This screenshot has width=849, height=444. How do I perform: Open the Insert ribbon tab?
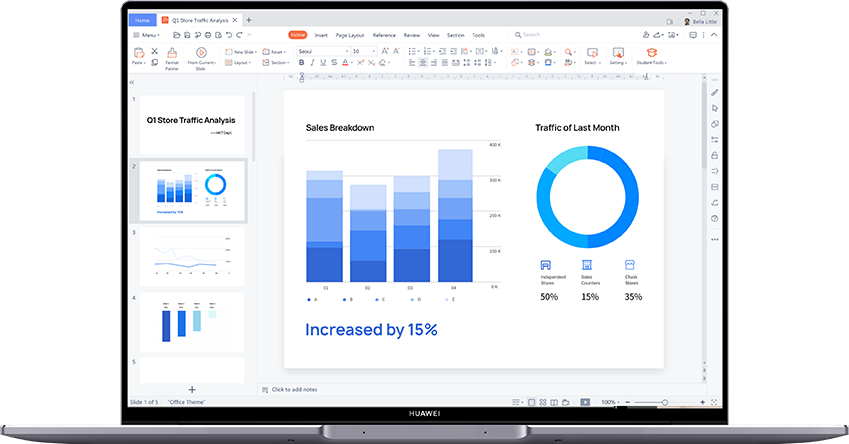pyautogui.click(x=321, y=35)
